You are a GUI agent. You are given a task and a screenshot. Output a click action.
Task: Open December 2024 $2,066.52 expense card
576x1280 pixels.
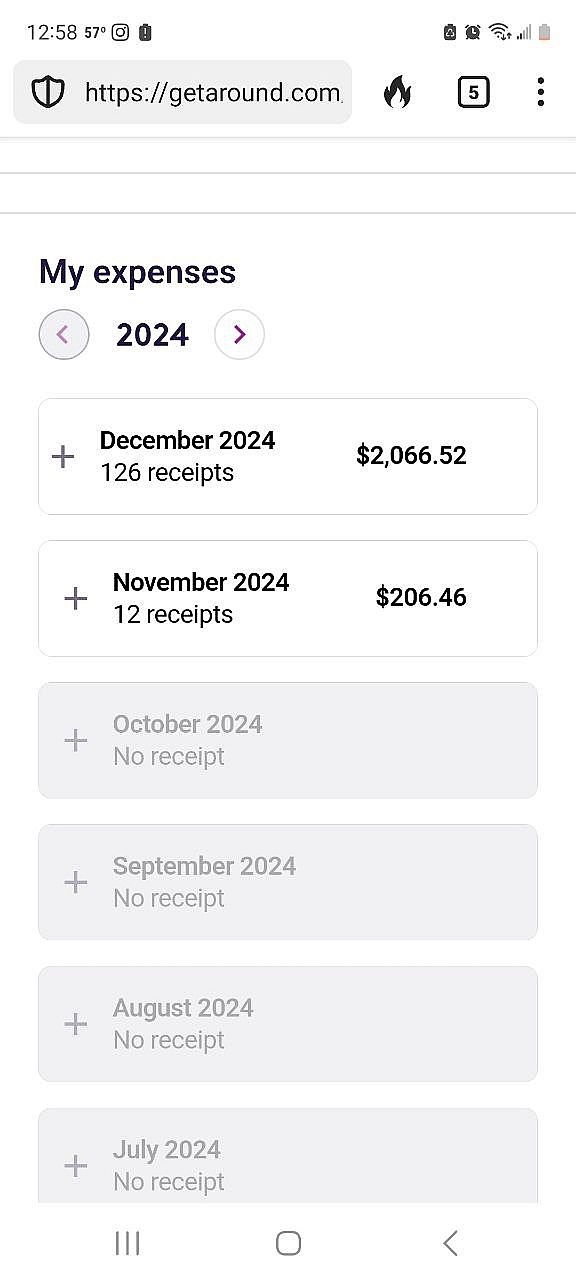288,457
